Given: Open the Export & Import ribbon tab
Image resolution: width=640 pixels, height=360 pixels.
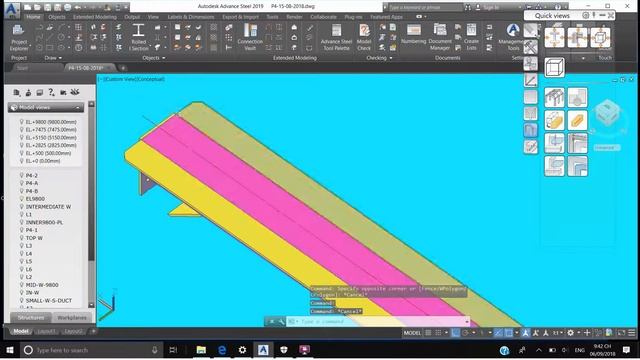Looking at the screenshot, I should point(240,17).
